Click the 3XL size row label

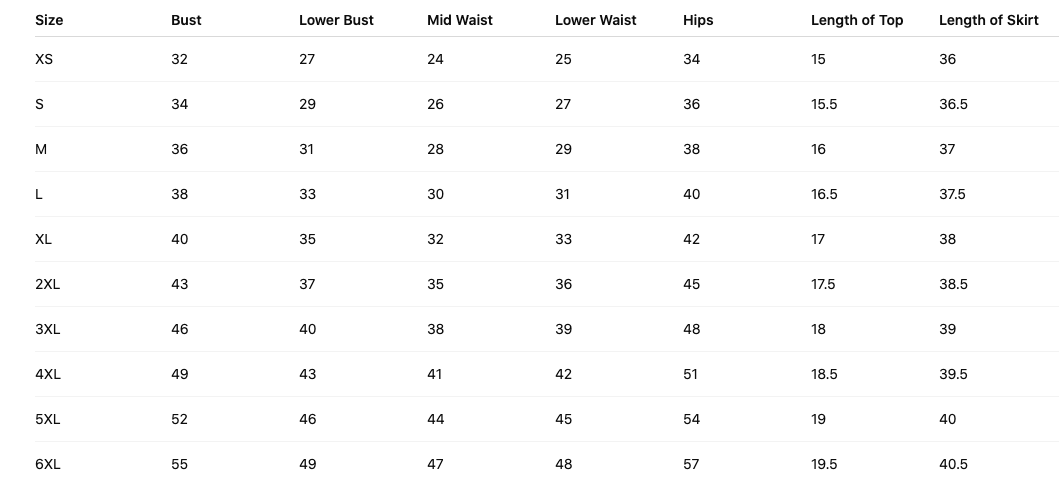(47, 329)
